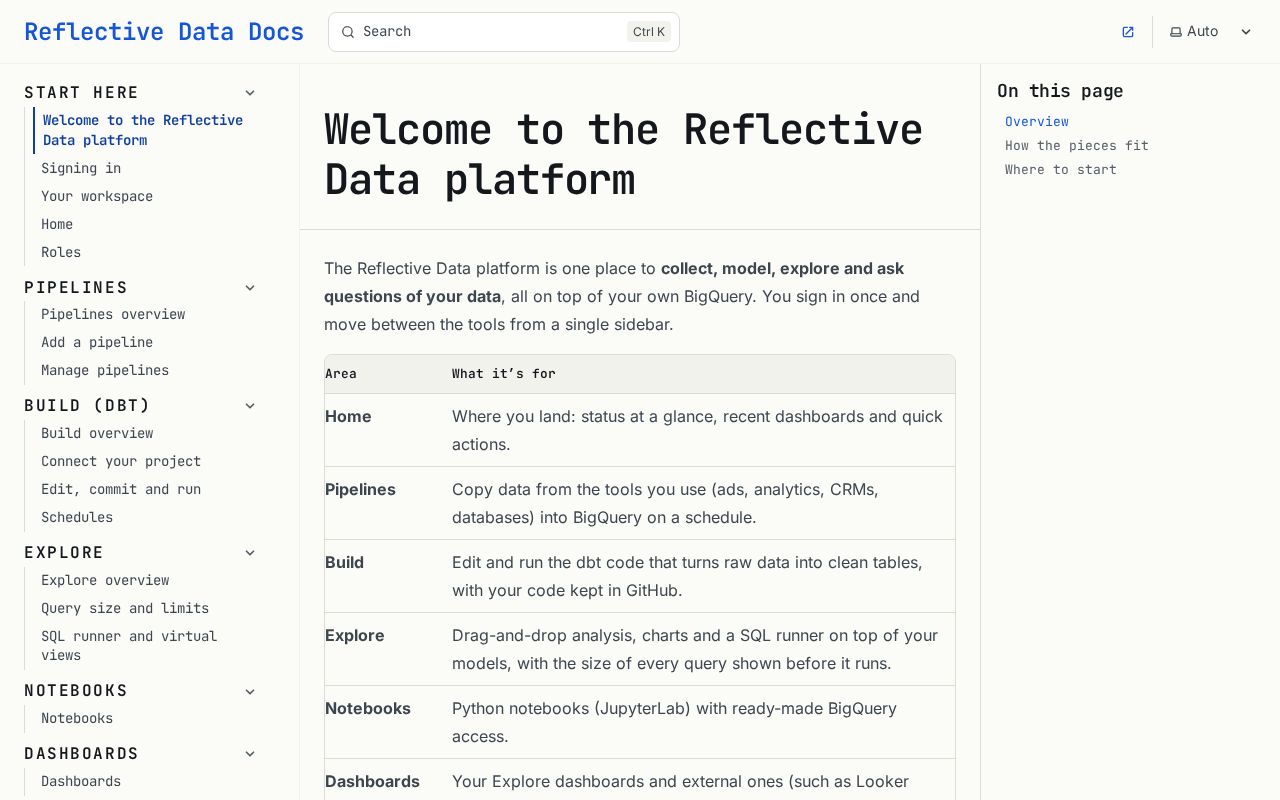Collapse the EXPLORE section chevron
1280x800 pixels.
250,553
